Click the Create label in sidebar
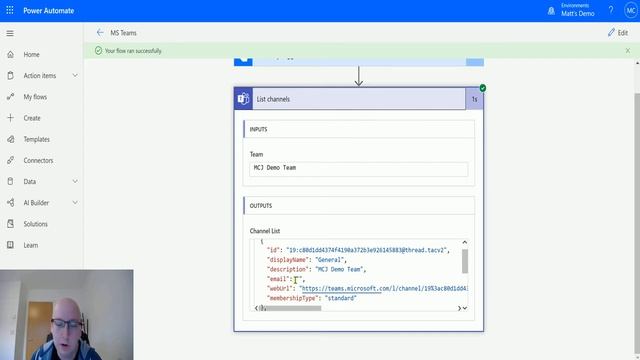Viewport: 640px width, 360px height. pos(32,118)
